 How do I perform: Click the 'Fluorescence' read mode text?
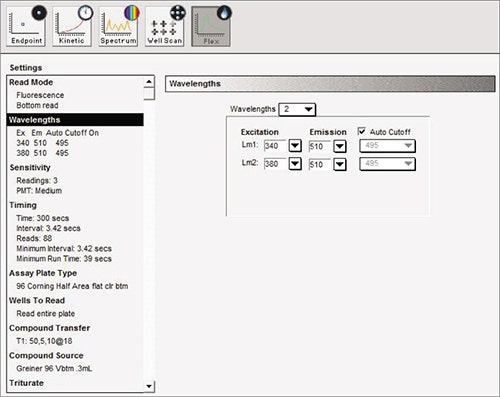click(x=40, y=95)
